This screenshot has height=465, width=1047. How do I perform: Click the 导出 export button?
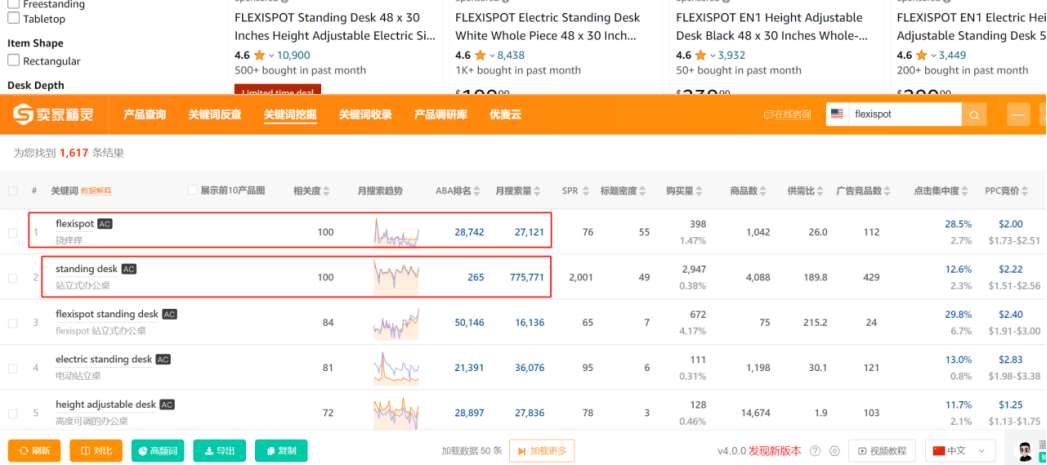[220, 450]
